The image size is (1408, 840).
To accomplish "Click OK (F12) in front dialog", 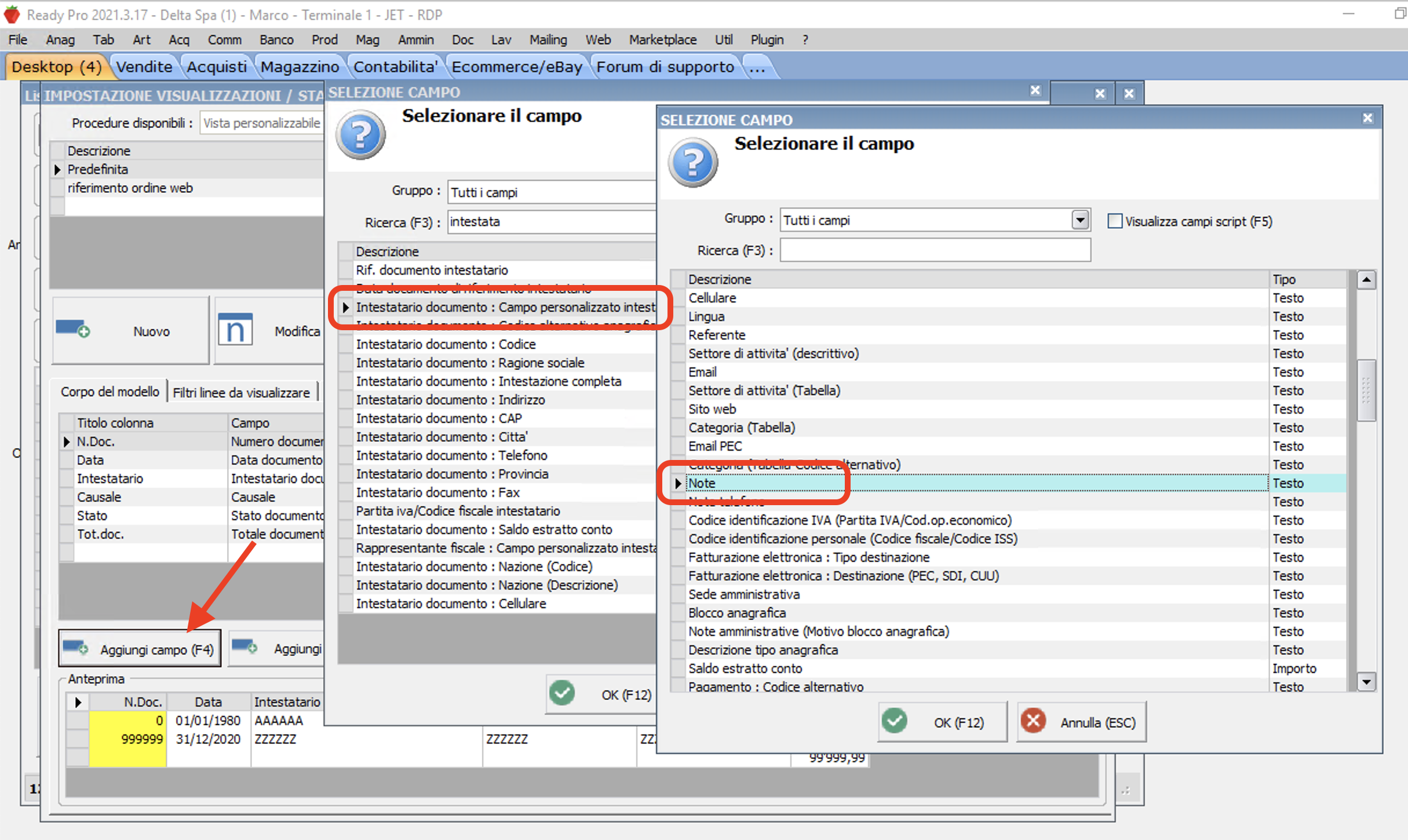I will click(942, 722).
